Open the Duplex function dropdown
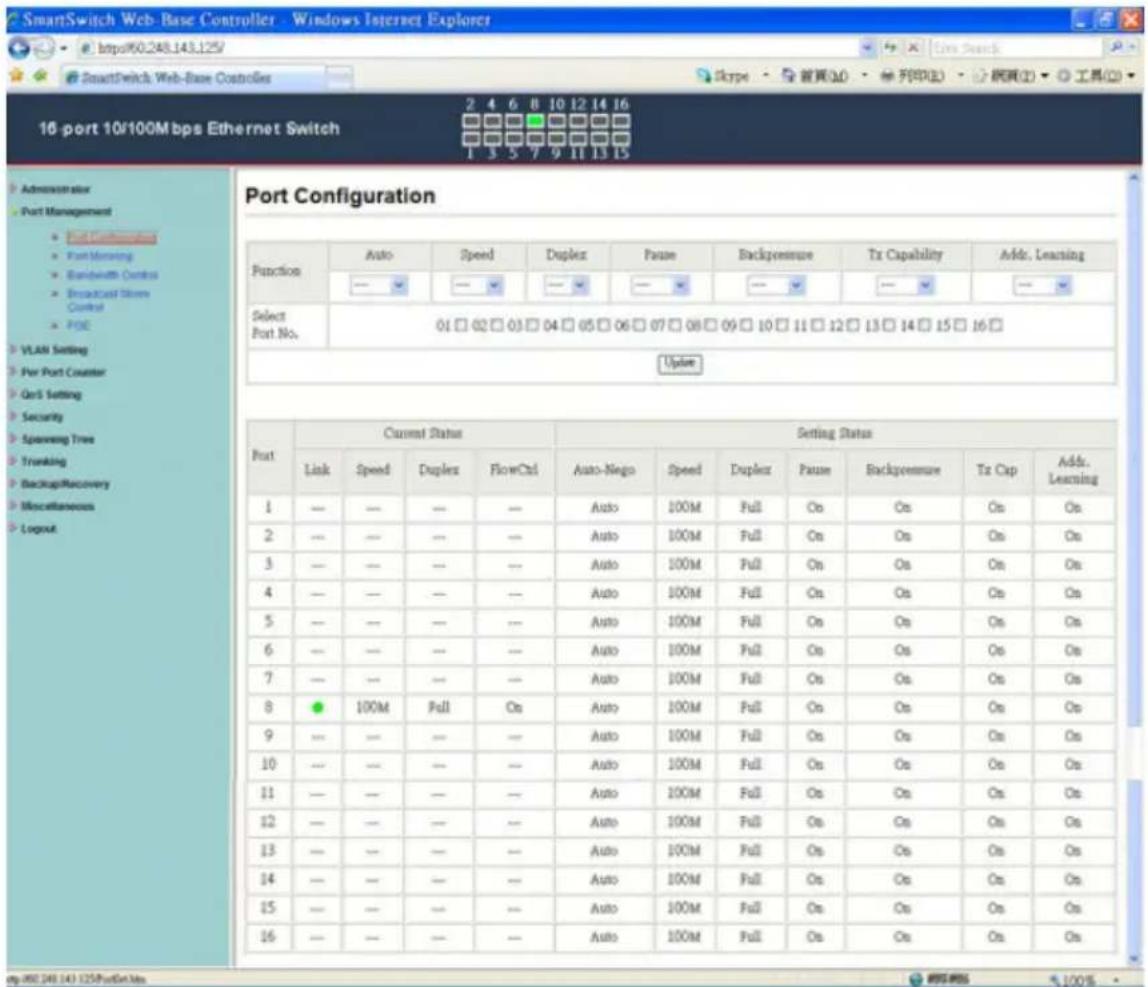Image resolution: width=1148 pixels, height=987 pixels. 566,286
